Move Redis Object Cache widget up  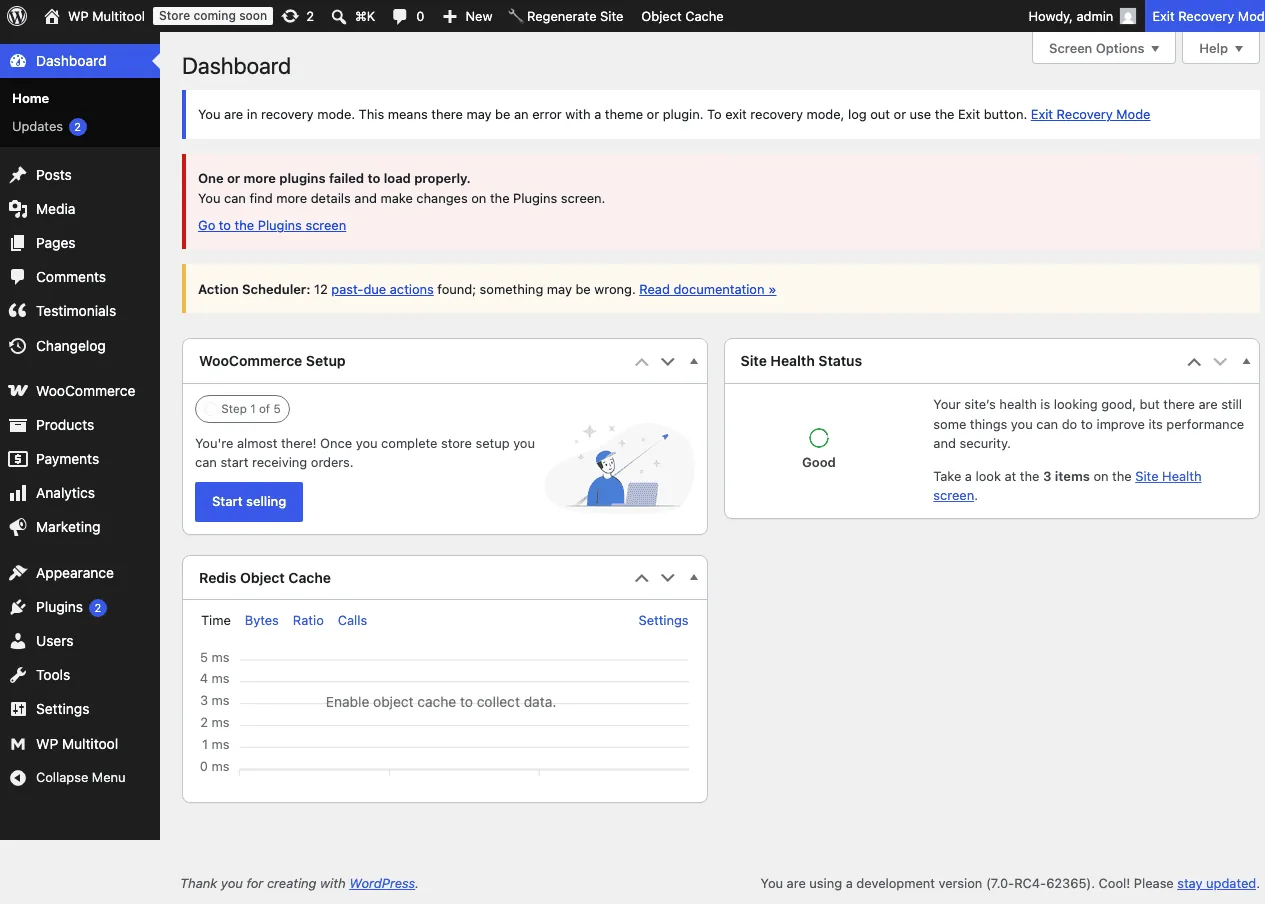pos(642,578)
